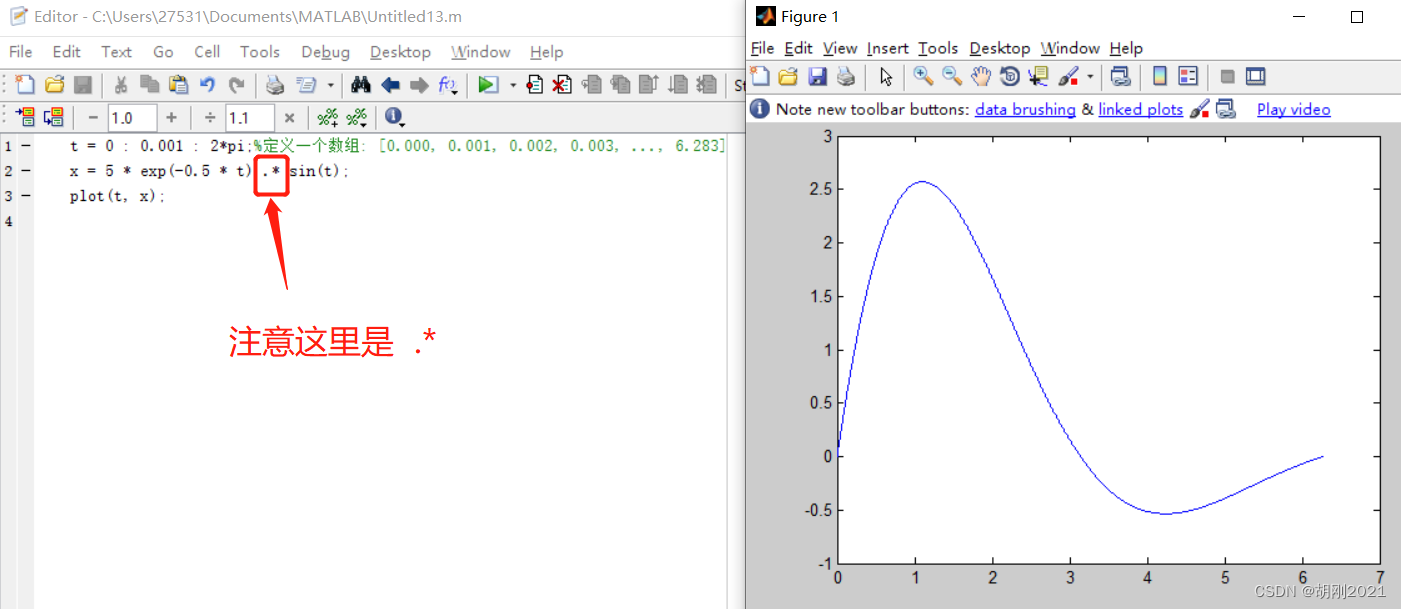Open Figure 1 Tools menu
The image size is (1401, 609).
[x=938, y=48]
